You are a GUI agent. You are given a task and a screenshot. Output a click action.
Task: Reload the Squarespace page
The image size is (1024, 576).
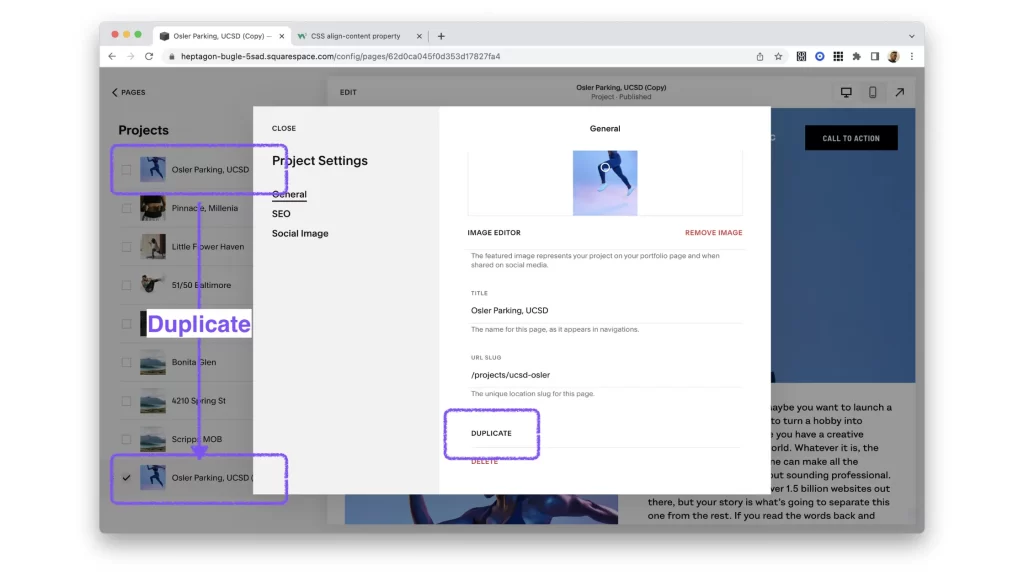click(x=149, y=56)
